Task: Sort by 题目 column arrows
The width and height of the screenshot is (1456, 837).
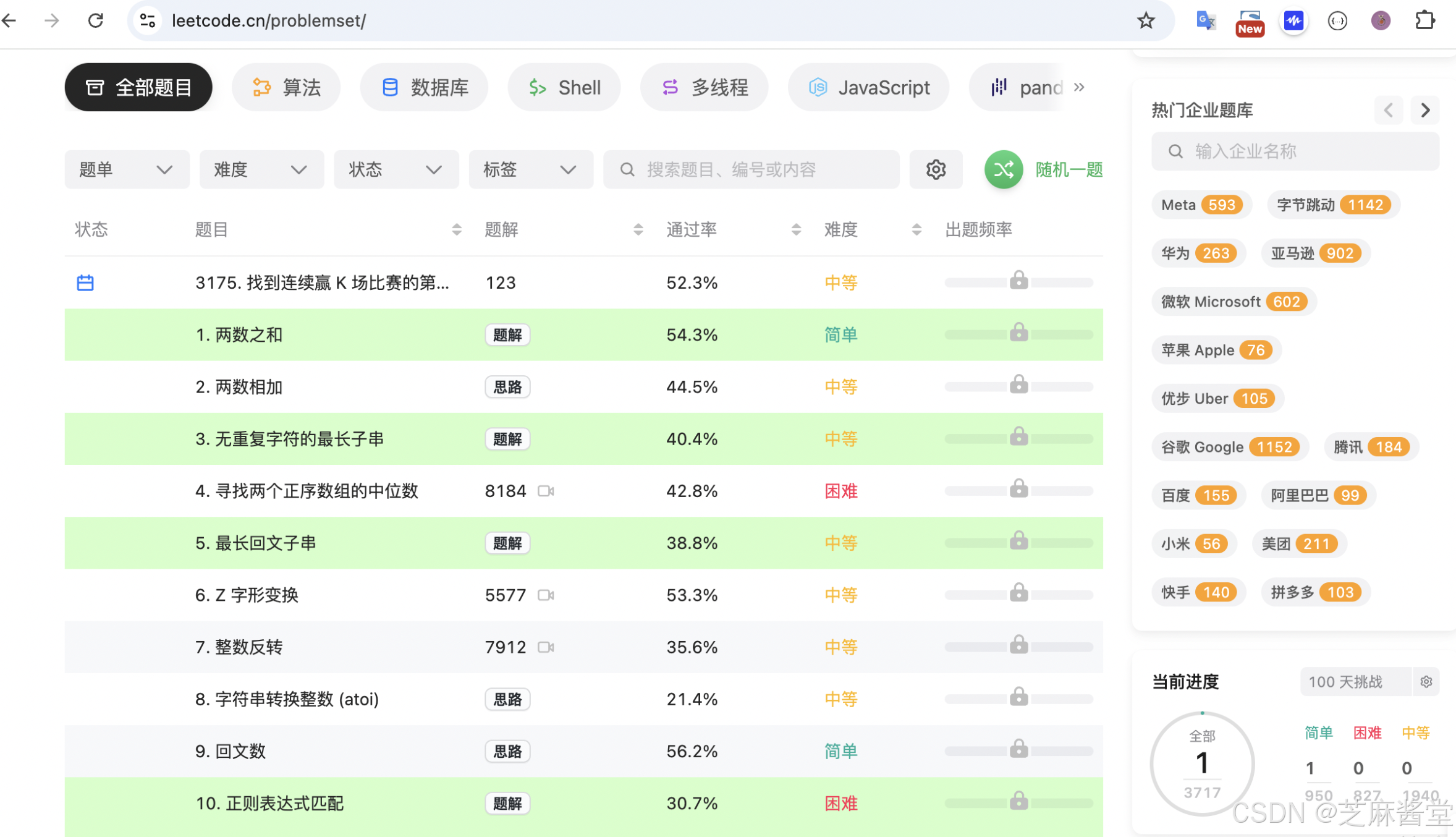Action: (x=457, y=230)
